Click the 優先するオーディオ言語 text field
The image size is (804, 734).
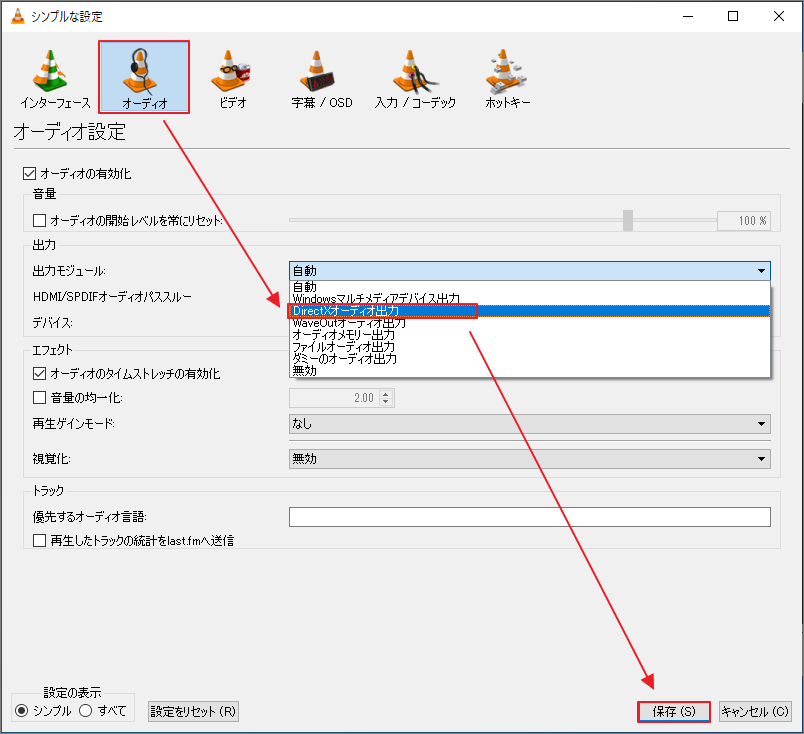[x=530, y=517]
